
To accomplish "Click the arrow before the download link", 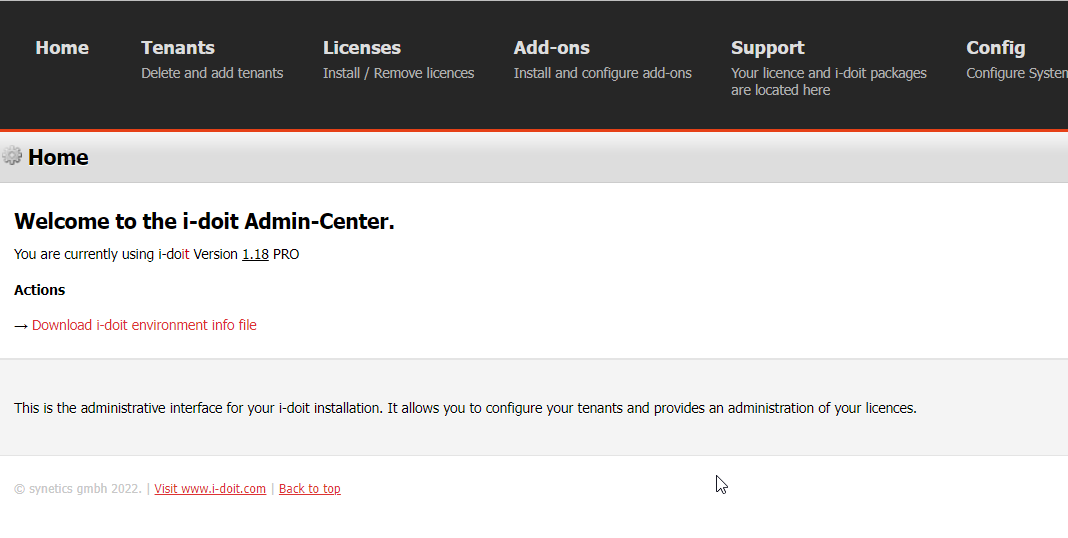I will click(20, 326).
